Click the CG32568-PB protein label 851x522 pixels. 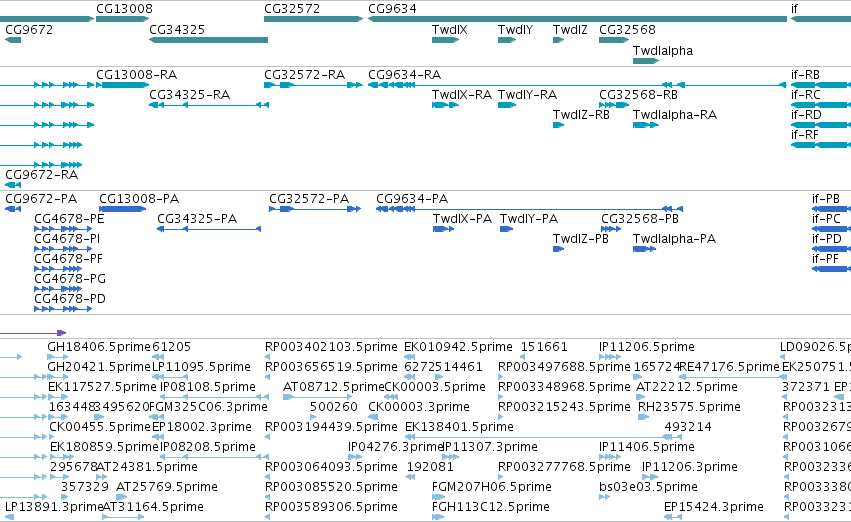click(x=640, y=219)
